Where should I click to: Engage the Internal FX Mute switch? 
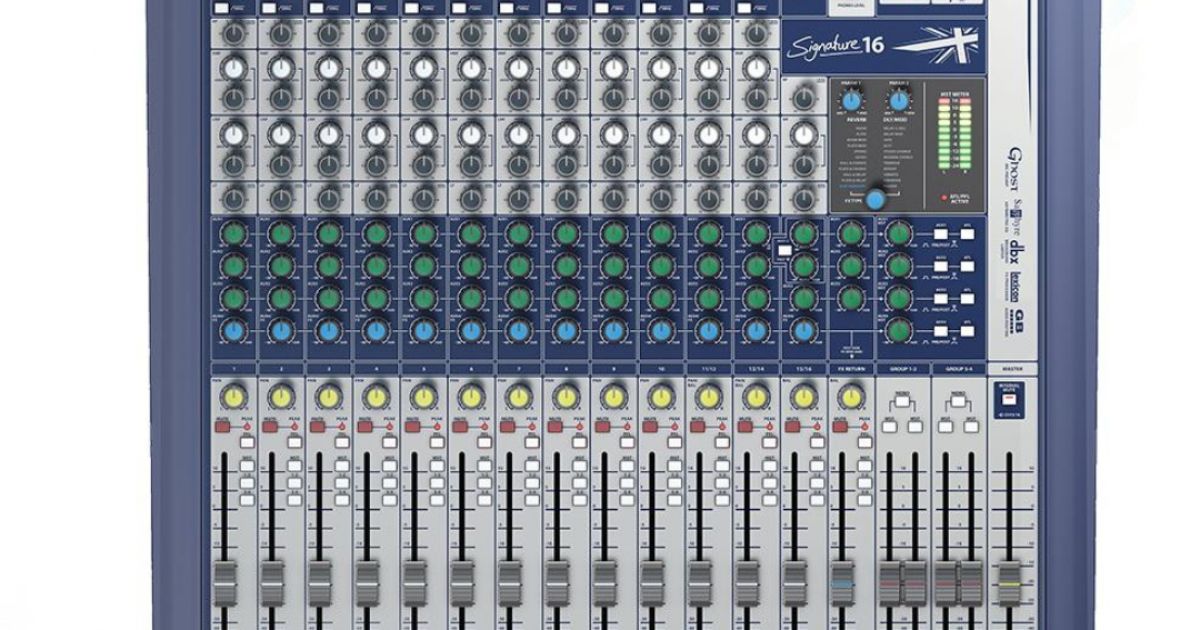coord(1007,399)
